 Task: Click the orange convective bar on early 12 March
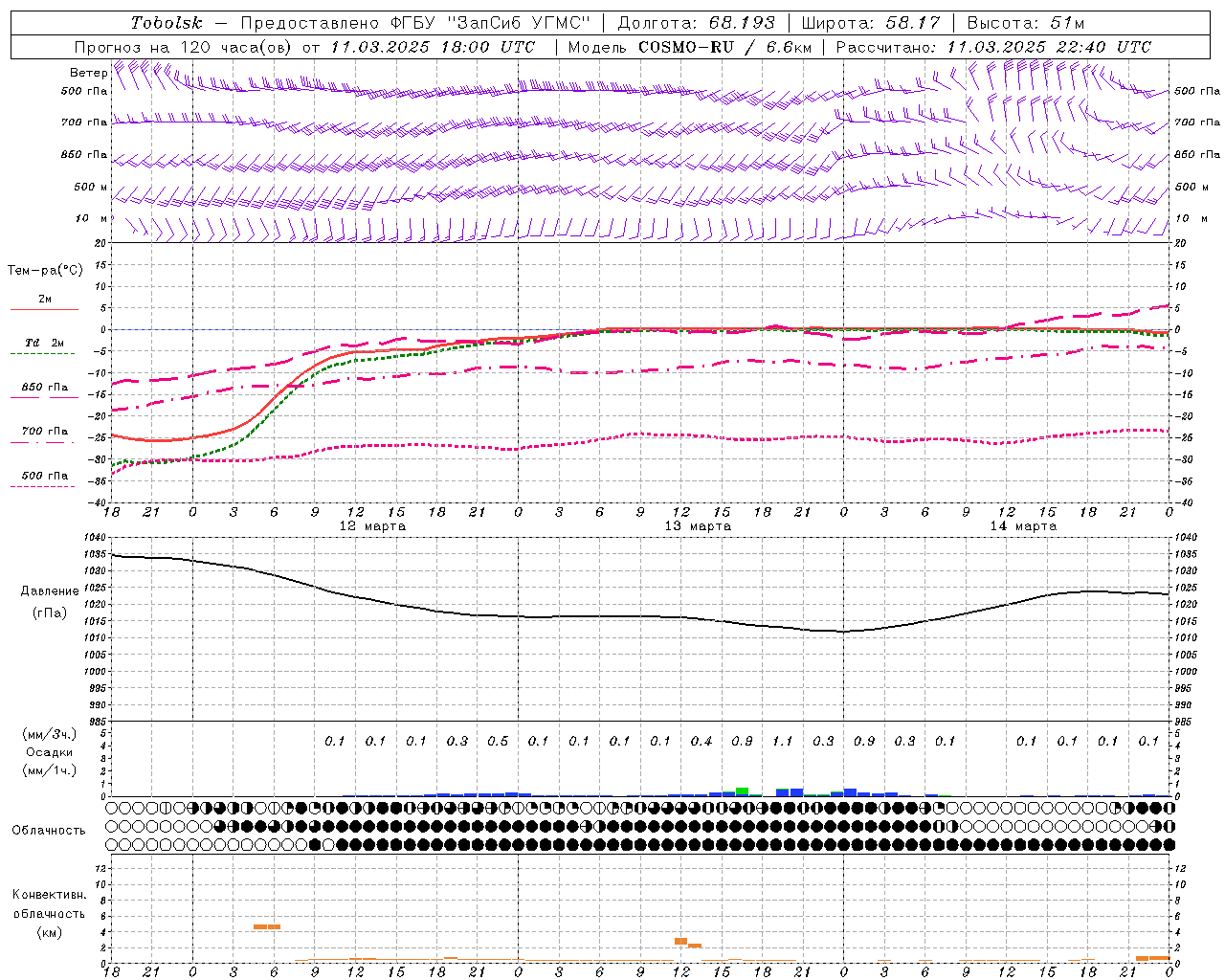[267, 926]
